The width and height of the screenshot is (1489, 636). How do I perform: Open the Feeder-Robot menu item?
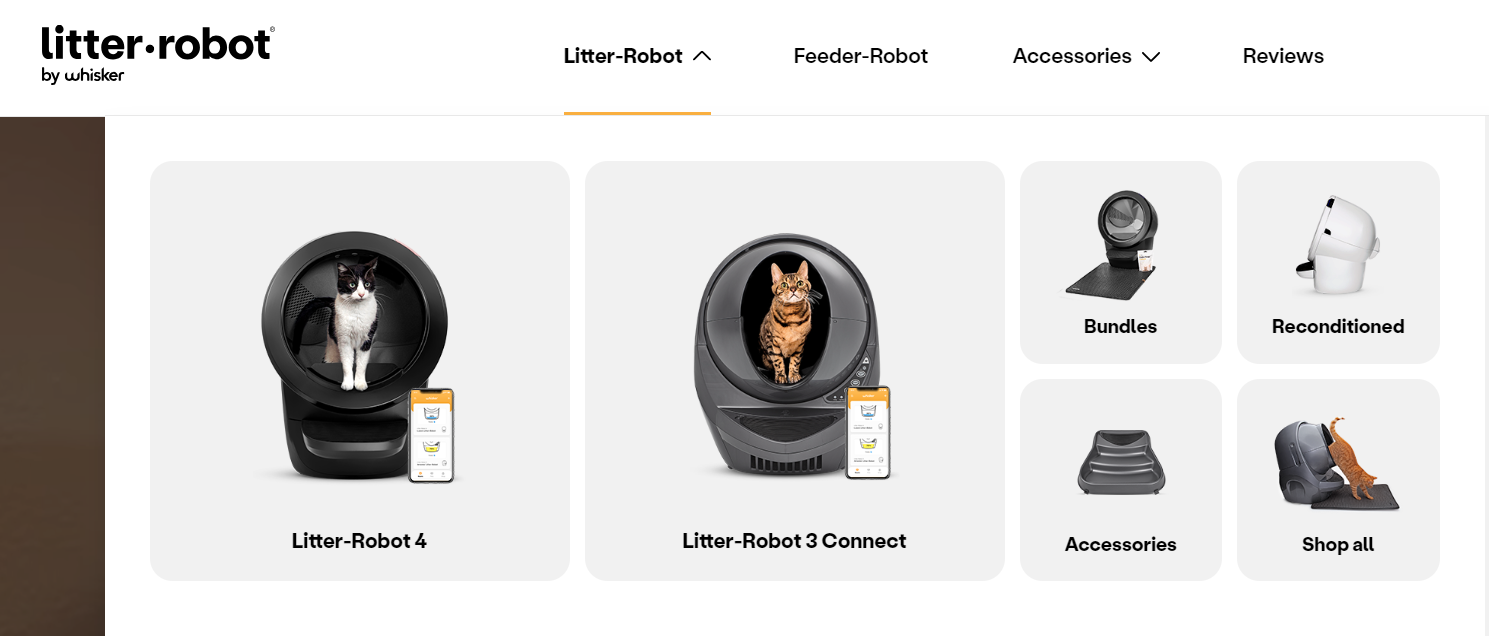[x=861, y=56]
